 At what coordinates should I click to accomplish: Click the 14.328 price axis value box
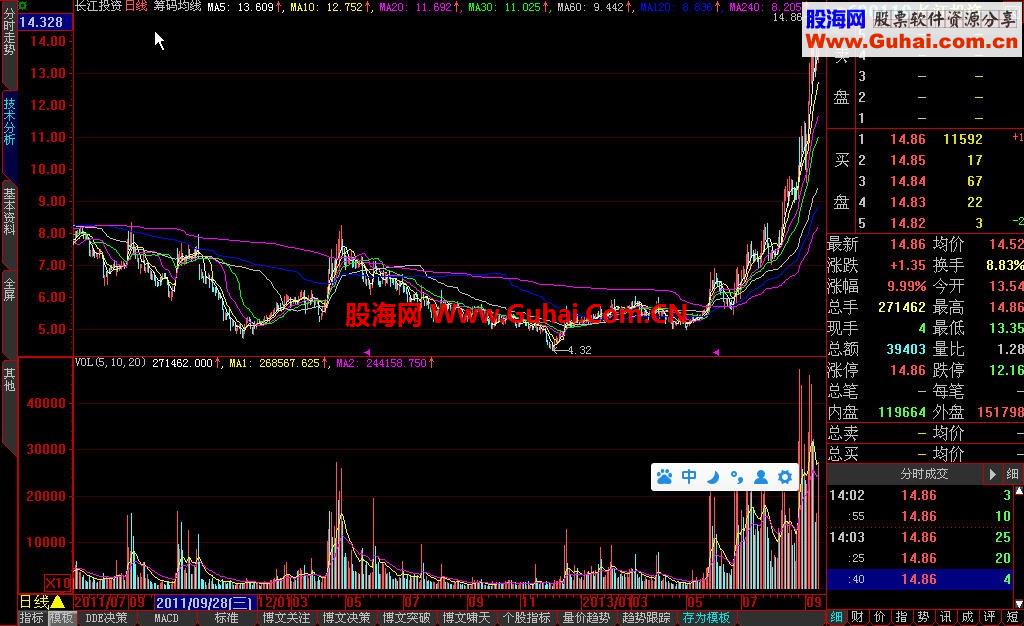coord(44,22)
